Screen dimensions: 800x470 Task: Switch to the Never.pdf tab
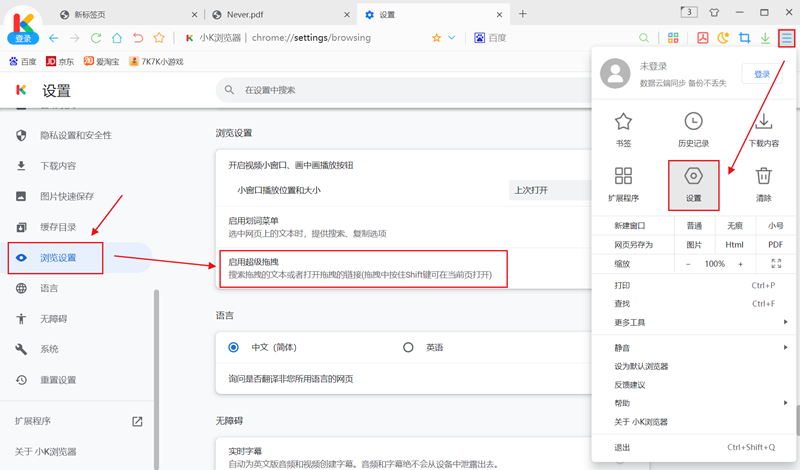point(275,14)
